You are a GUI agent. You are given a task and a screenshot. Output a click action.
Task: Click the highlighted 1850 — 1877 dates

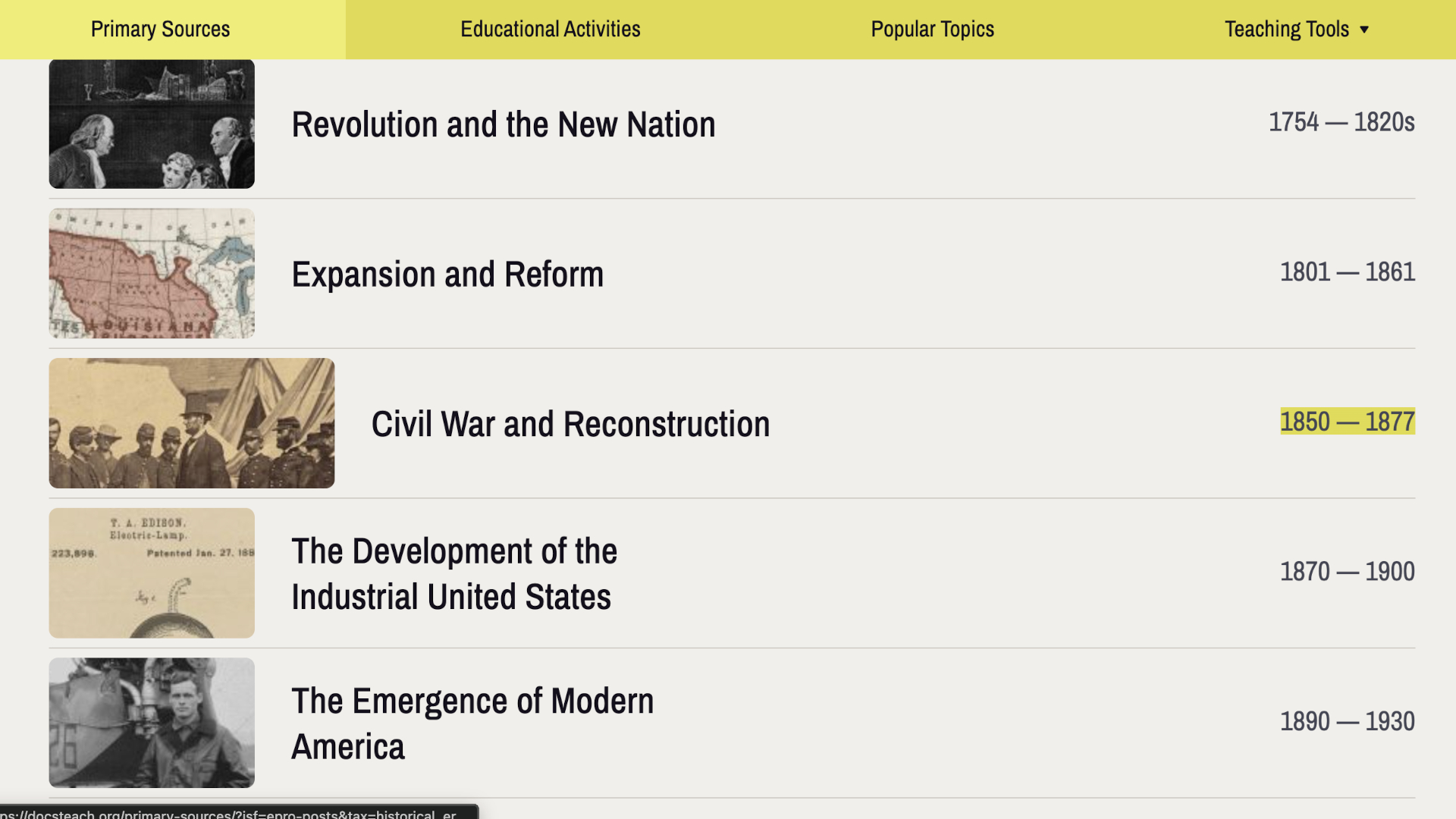click(x=1348, y=422)
